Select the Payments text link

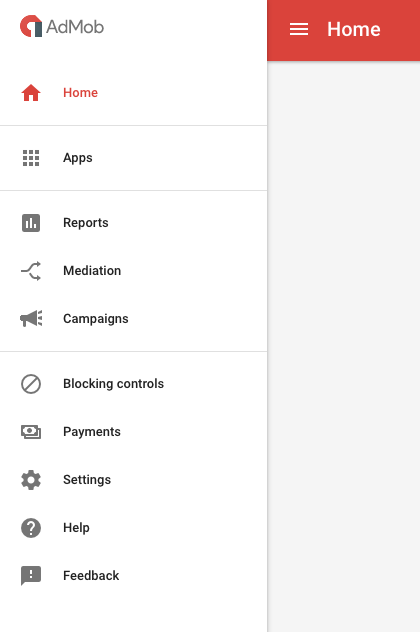pyautogui.click(x=92, y=432)
